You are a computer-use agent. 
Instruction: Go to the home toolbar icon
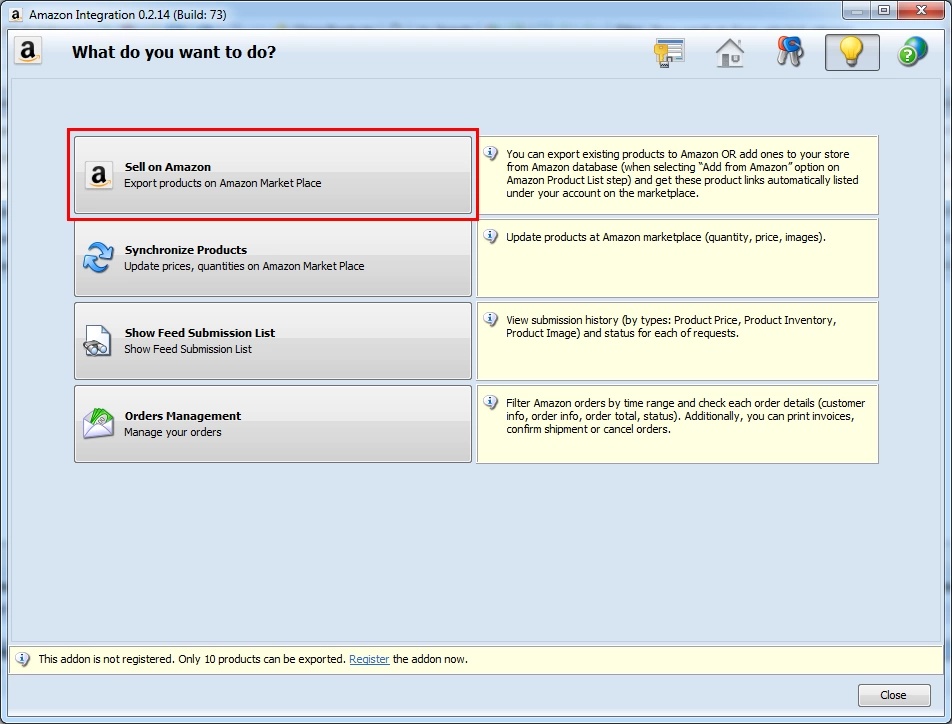730,52
